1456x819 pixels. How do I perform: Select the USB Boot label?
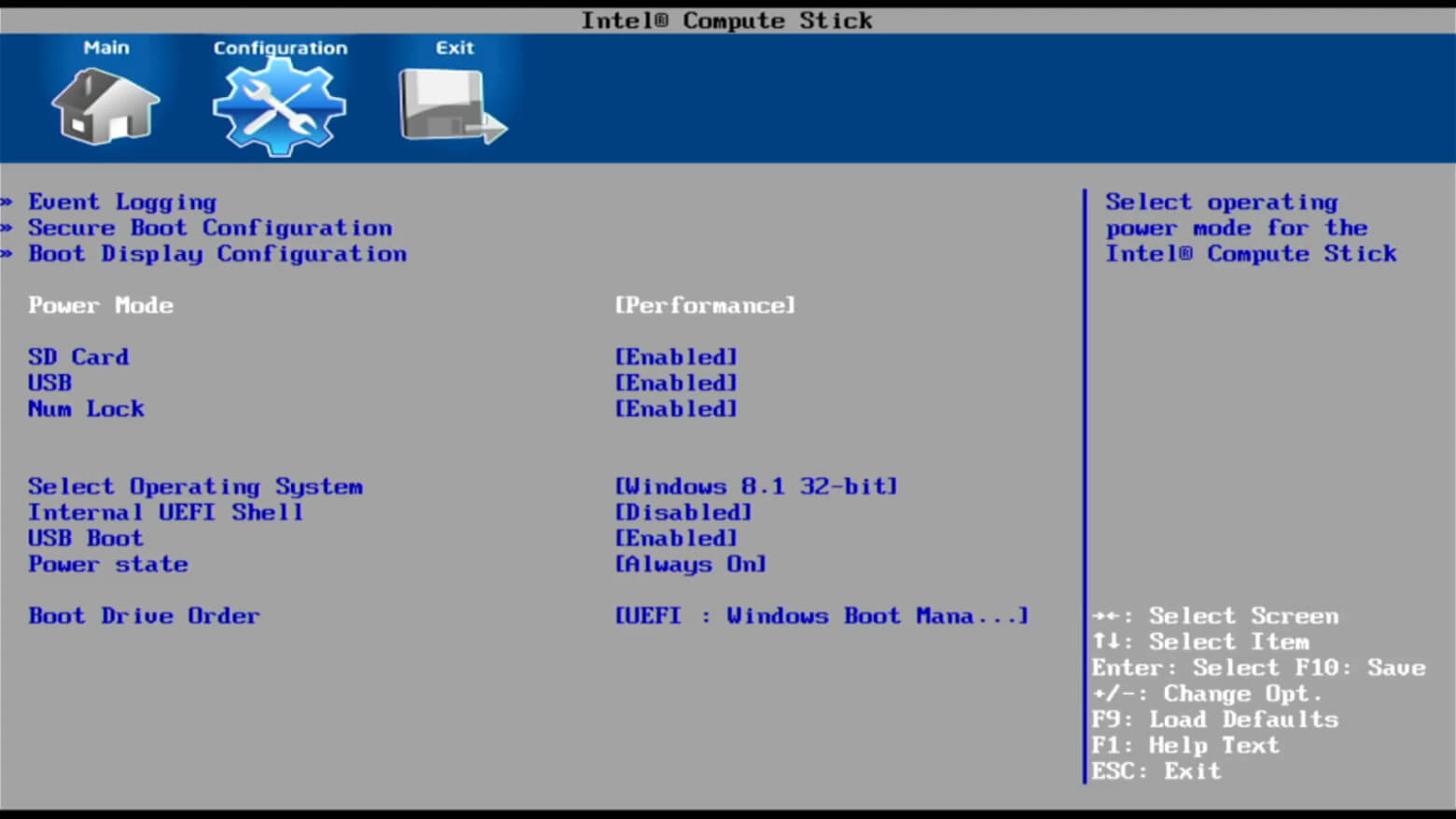[x=86, y=539]
